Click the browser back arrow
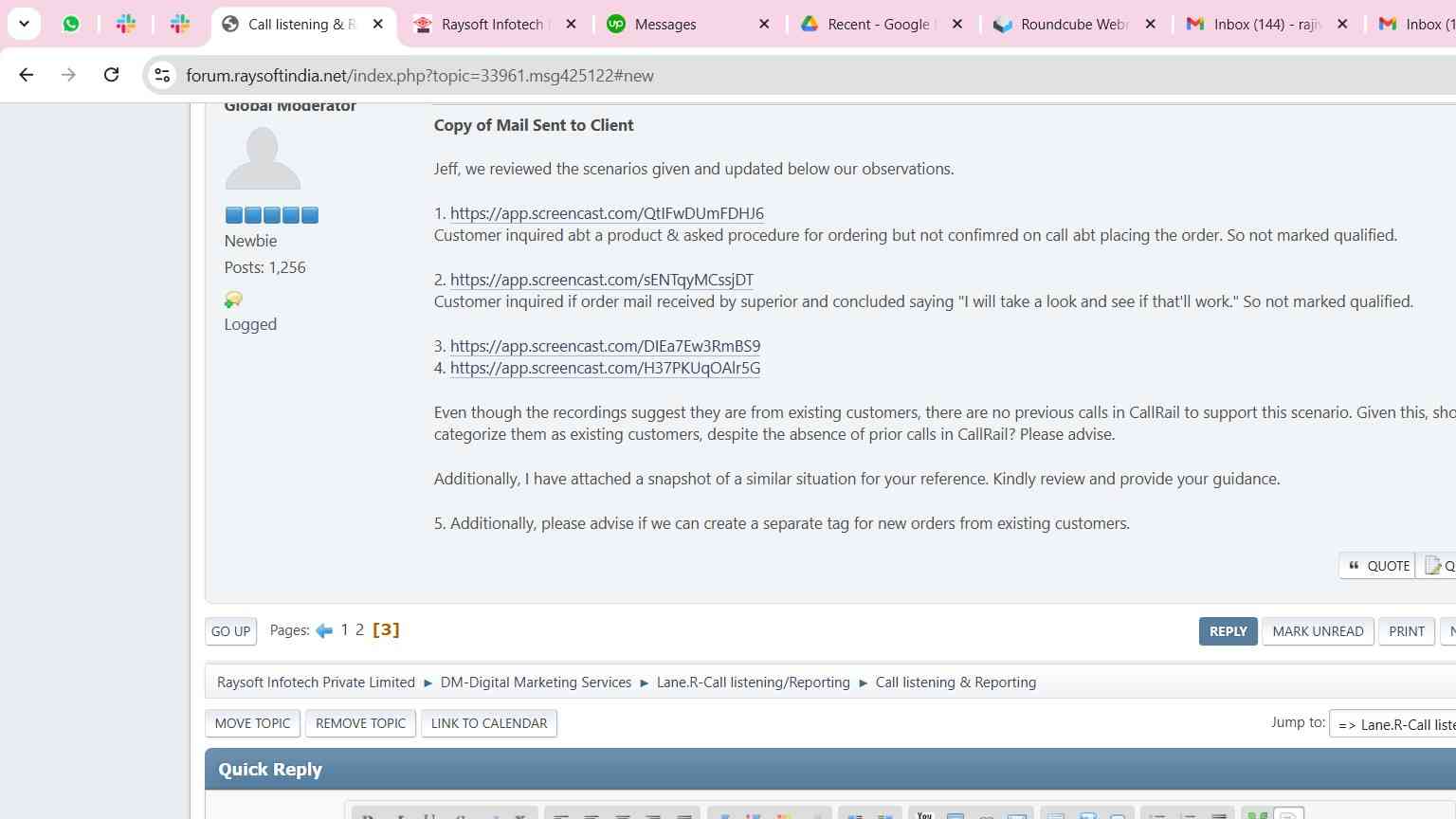The image size is (1456, 819). tap(27, 75)
